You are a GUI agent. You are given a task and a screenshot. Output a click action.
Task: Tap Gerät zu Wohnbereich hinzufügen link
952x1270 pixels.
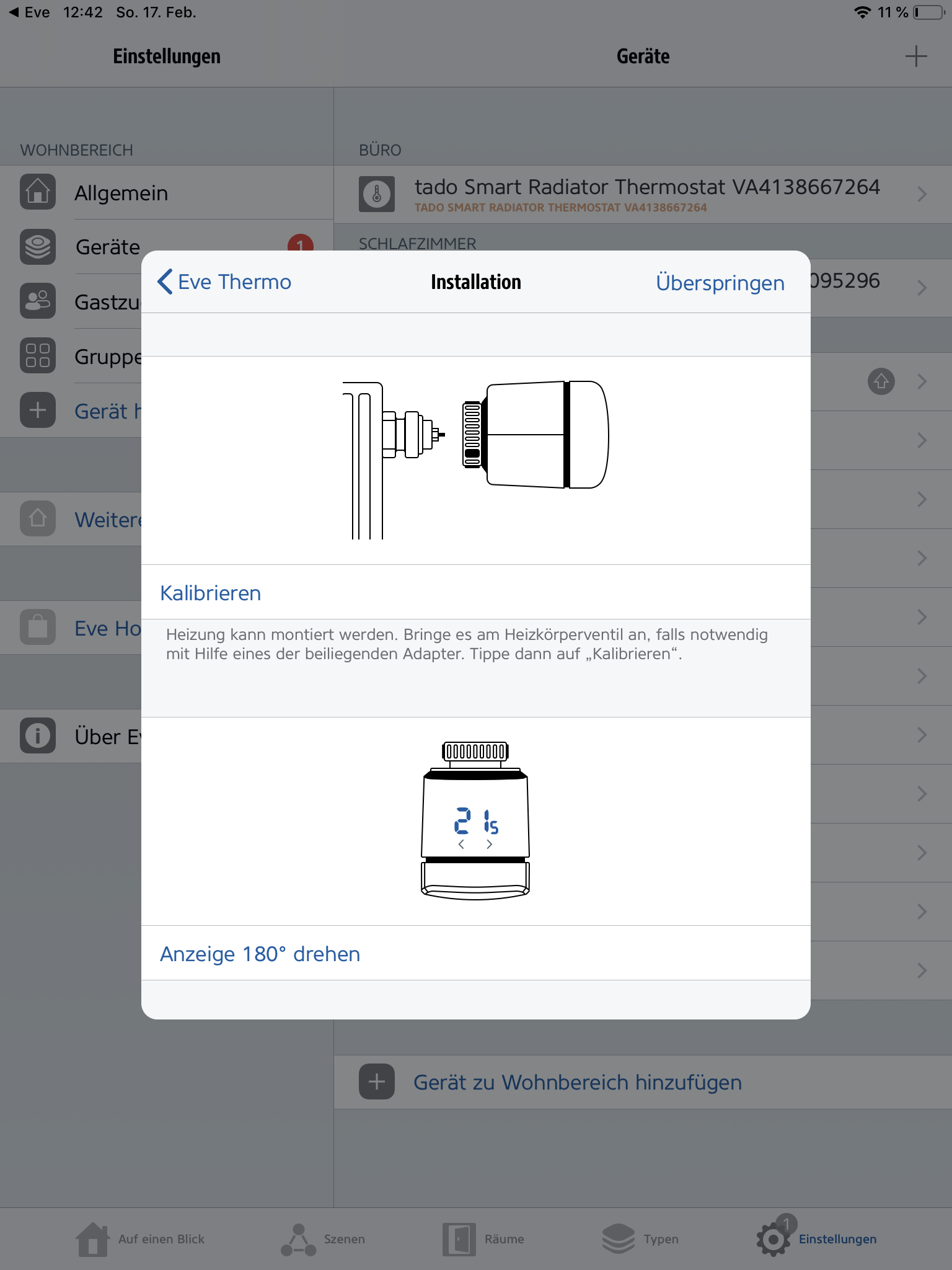[578, 1082]
